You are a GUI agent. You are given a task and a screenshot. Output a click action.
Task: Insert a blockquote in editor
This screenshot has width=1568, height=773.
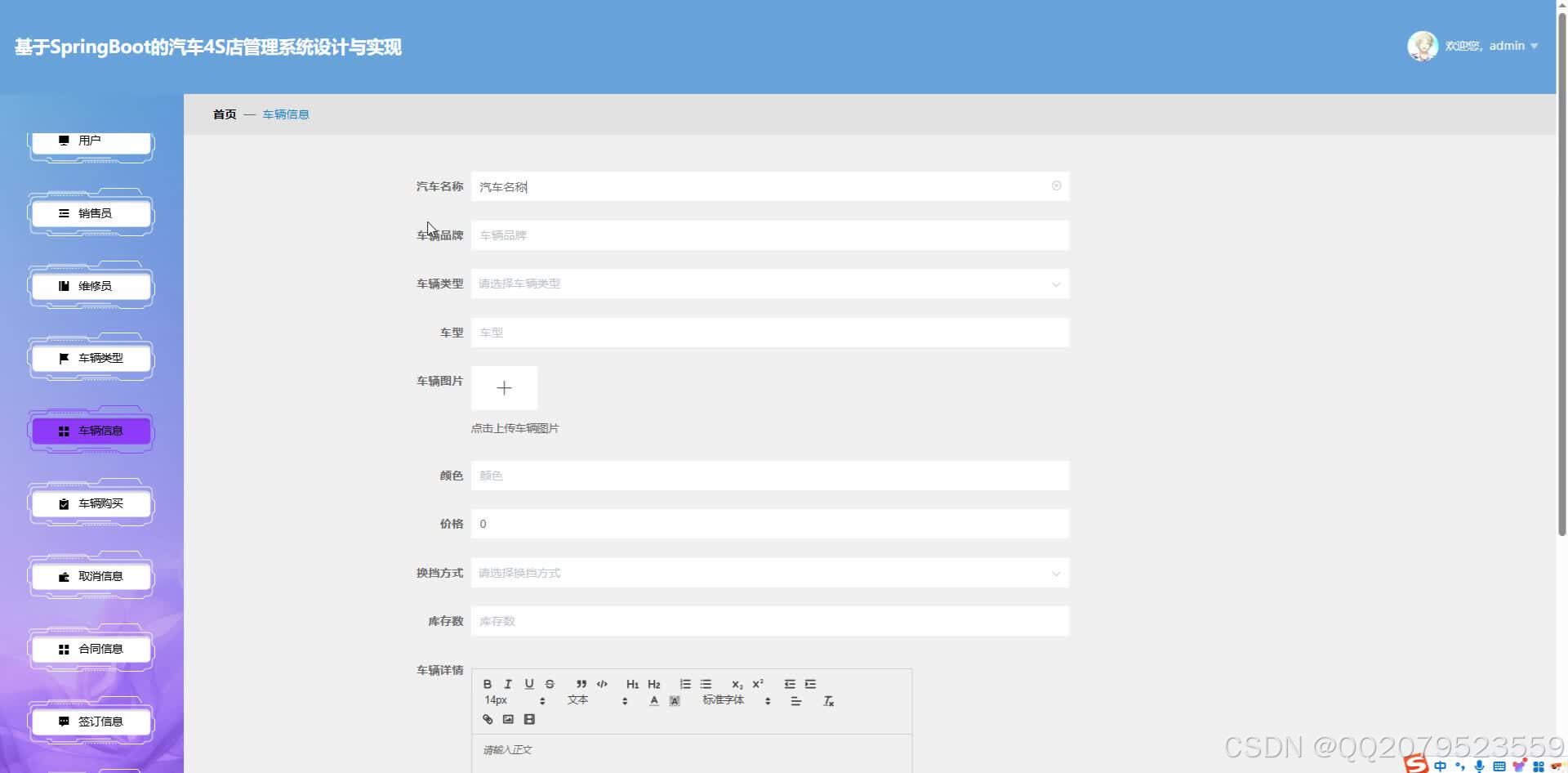581,684
